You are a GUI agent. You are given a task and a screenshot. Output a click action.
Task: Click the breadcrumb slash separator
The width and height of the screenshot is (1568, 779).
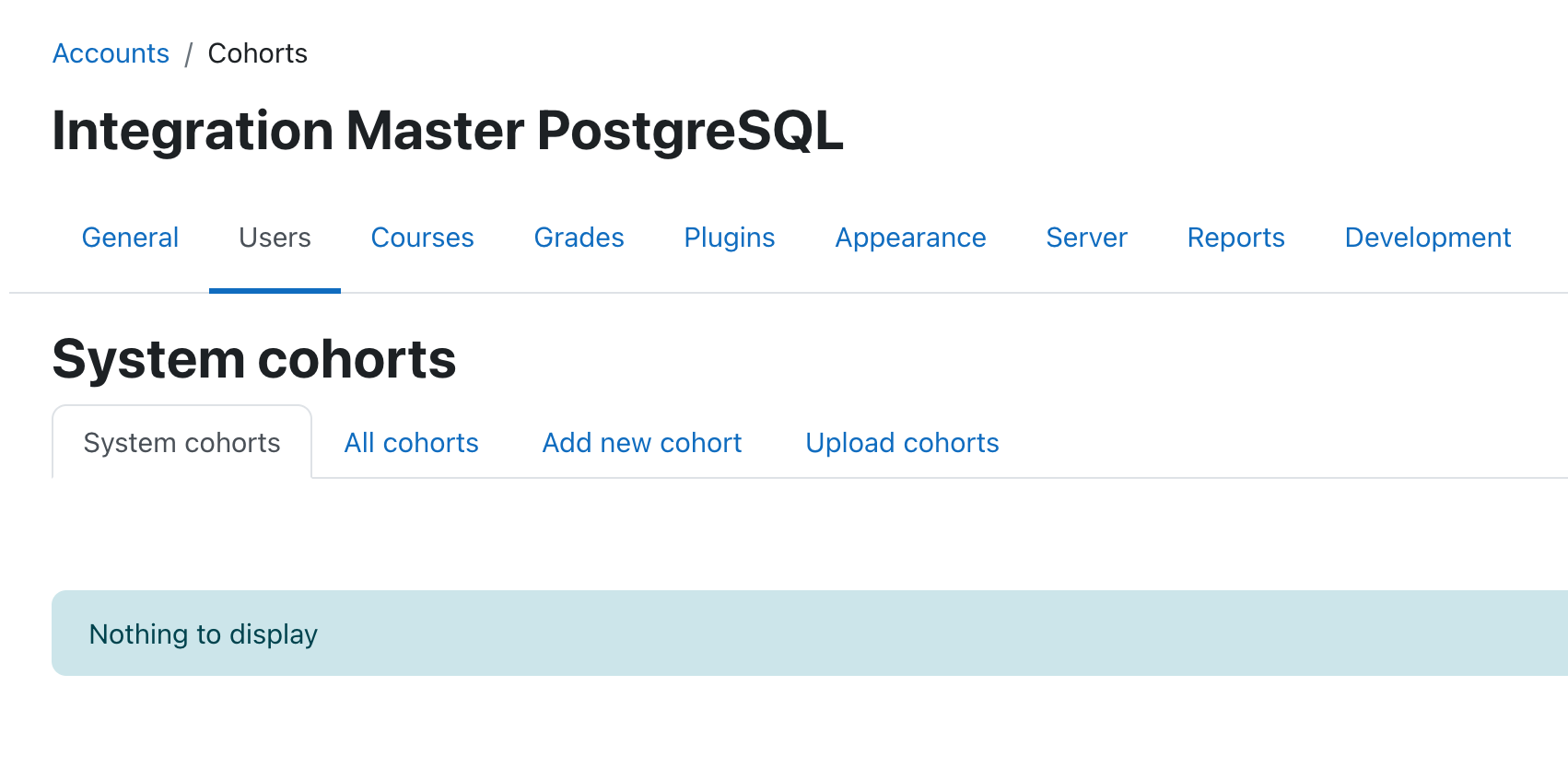(x=188, y=54)
